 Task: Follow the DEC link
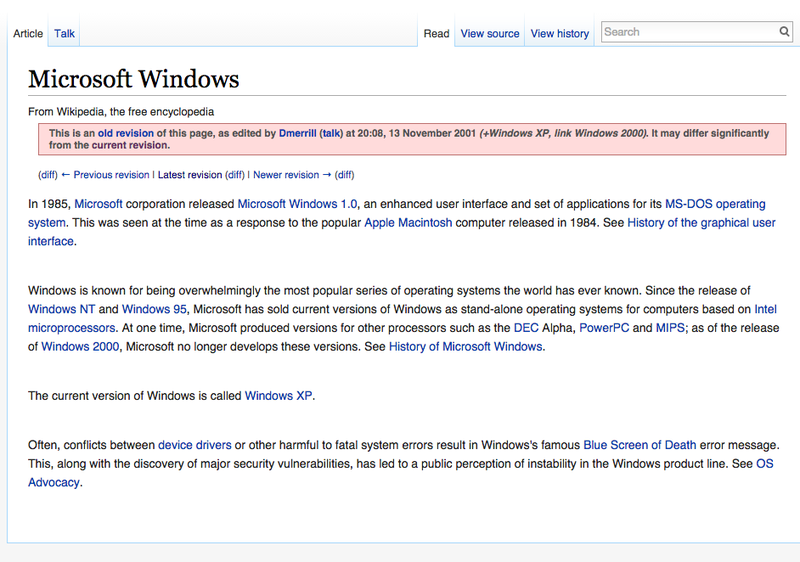526,328
